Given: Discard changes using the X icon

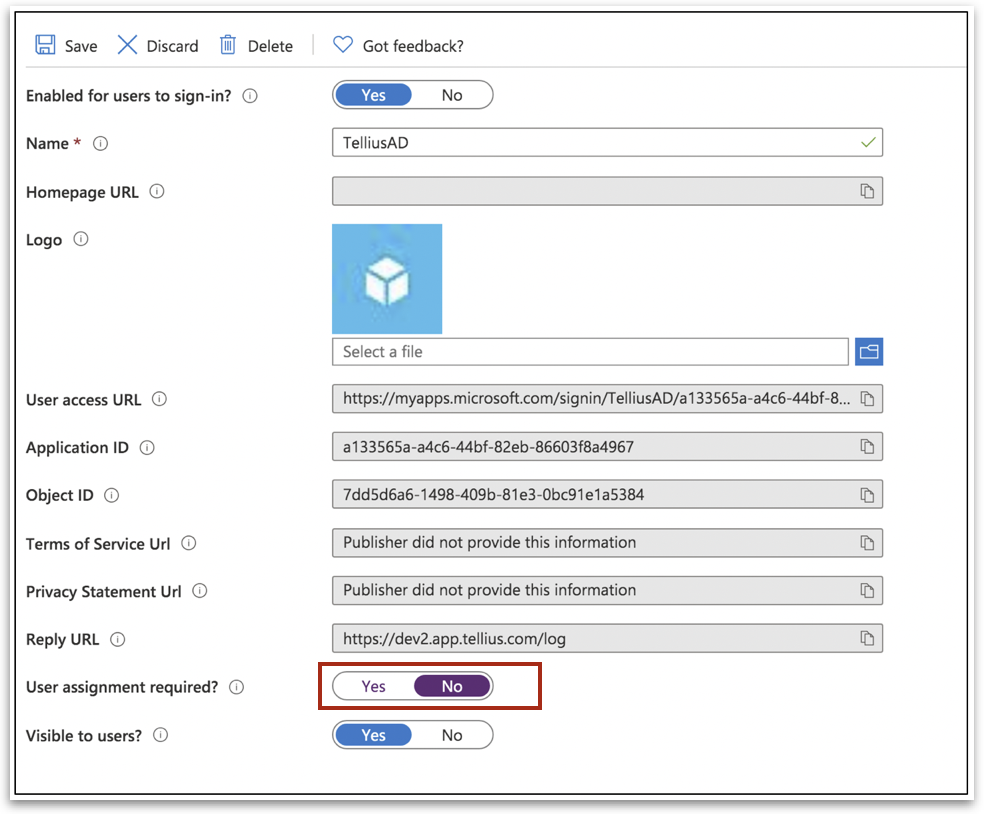Looking at the screenshot, I should [127, 45].
